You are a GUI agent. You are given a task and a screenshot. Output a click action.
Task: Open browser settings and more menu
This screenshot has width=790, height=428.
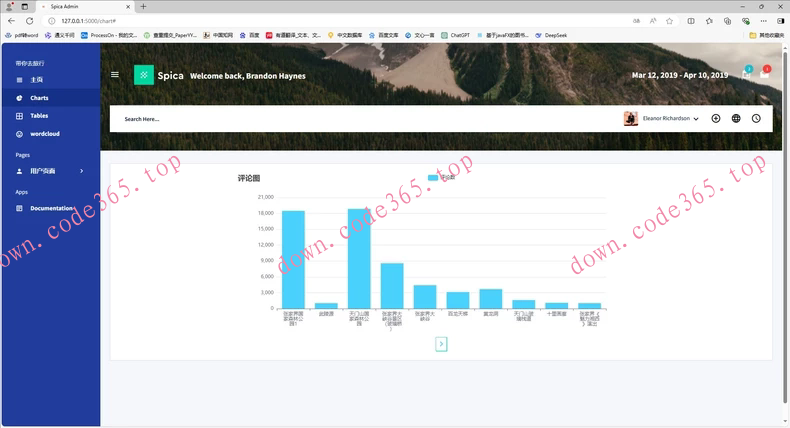pyautogui.click(x=764, y=21)
